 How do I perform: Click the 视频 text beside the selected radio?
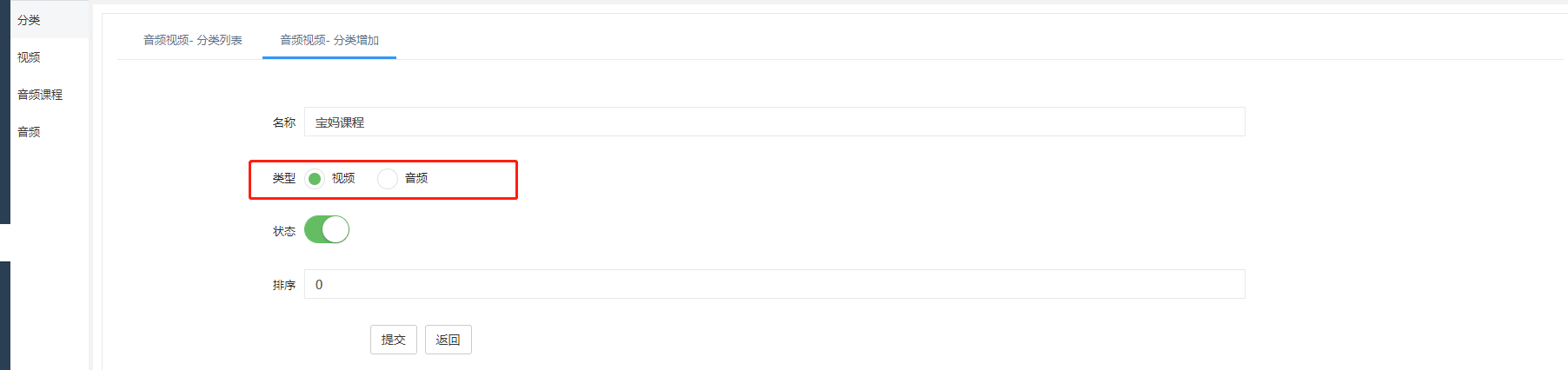click(343, 178)
